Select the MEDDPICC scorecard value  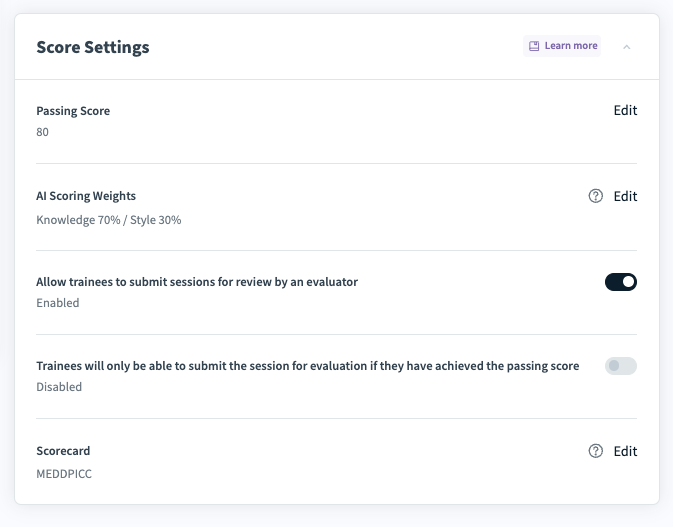coord(64,472)
